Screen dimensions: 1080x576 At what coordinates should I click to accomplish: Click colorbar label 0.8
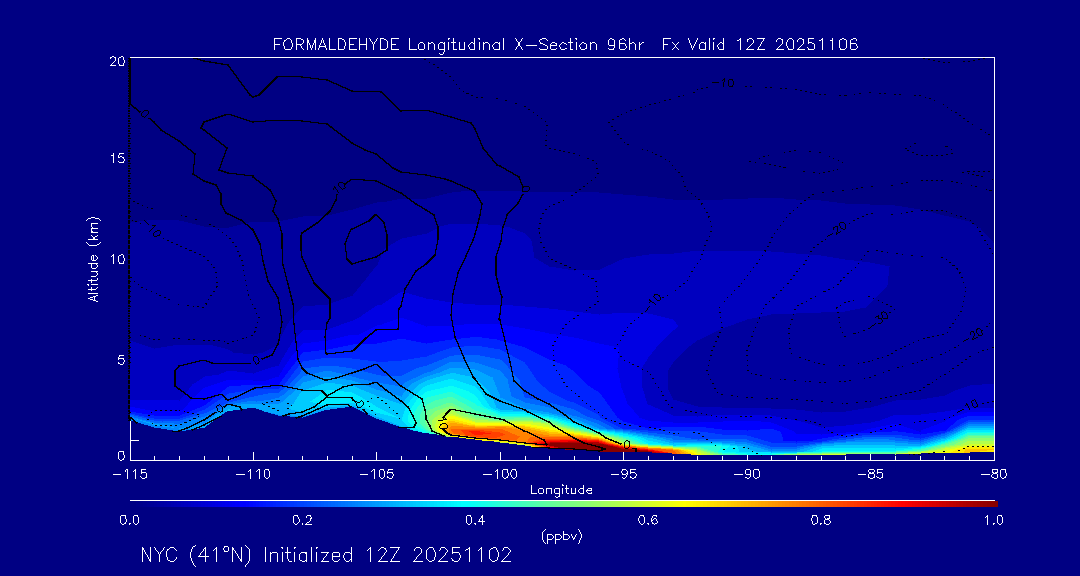[x=821, y=520]
